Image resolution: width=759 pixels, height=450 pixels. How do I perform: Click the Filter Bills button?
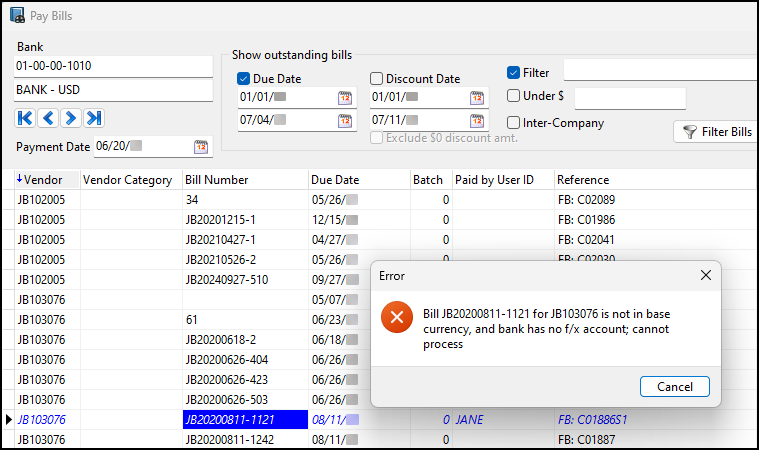[716, 132]
